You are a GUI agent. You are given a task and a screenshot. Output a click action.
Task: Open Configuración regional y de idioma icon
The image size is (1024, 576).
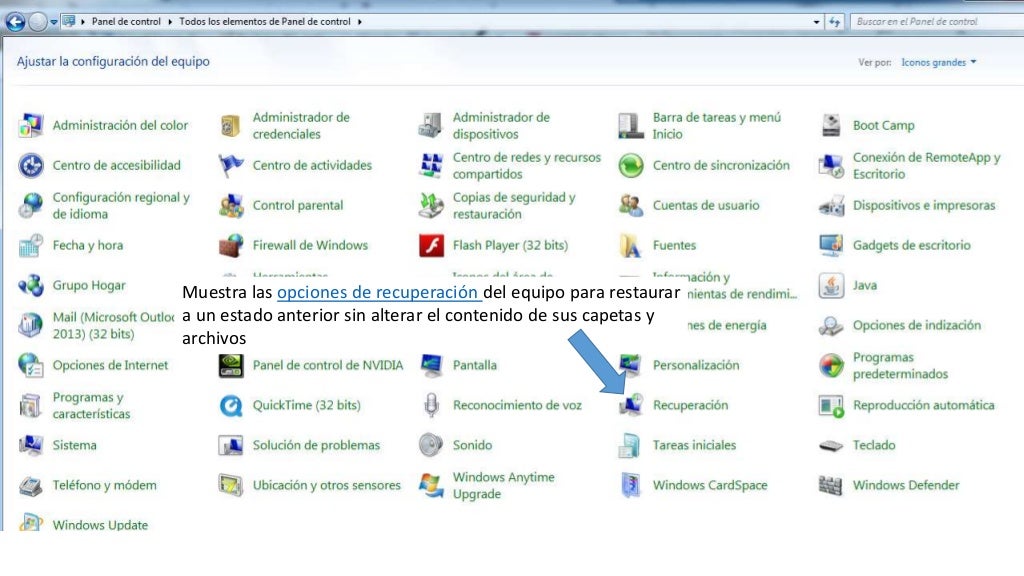[31, 206]
